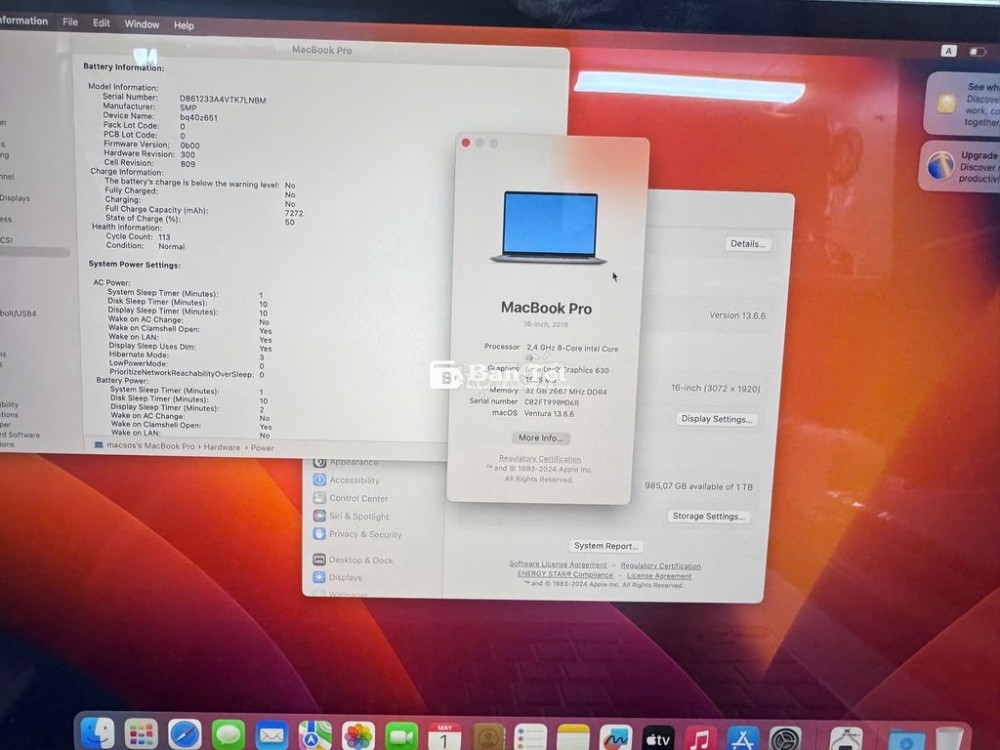Open Messages app in the Dock
The width and height of the screenshot is (1000, 750).
(x=228, y=736)
